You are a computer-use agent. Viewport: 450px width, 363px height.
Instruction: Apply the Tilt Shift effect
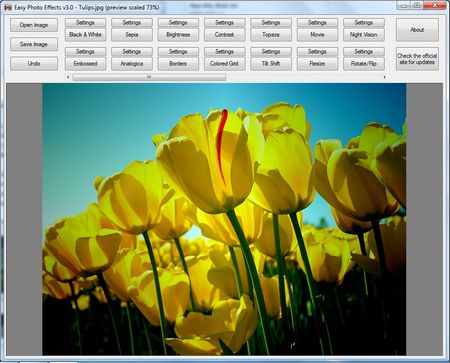point(271,64)
